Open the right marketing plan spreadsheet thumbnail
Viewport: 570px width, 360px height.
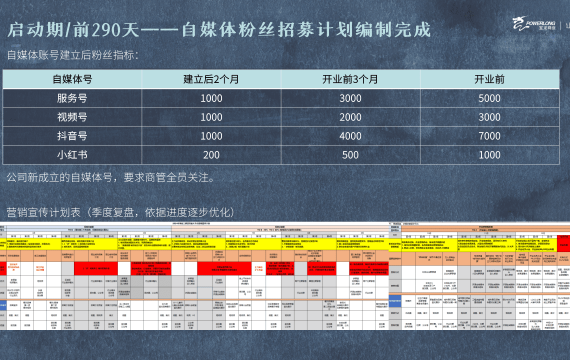click(480, 276)
